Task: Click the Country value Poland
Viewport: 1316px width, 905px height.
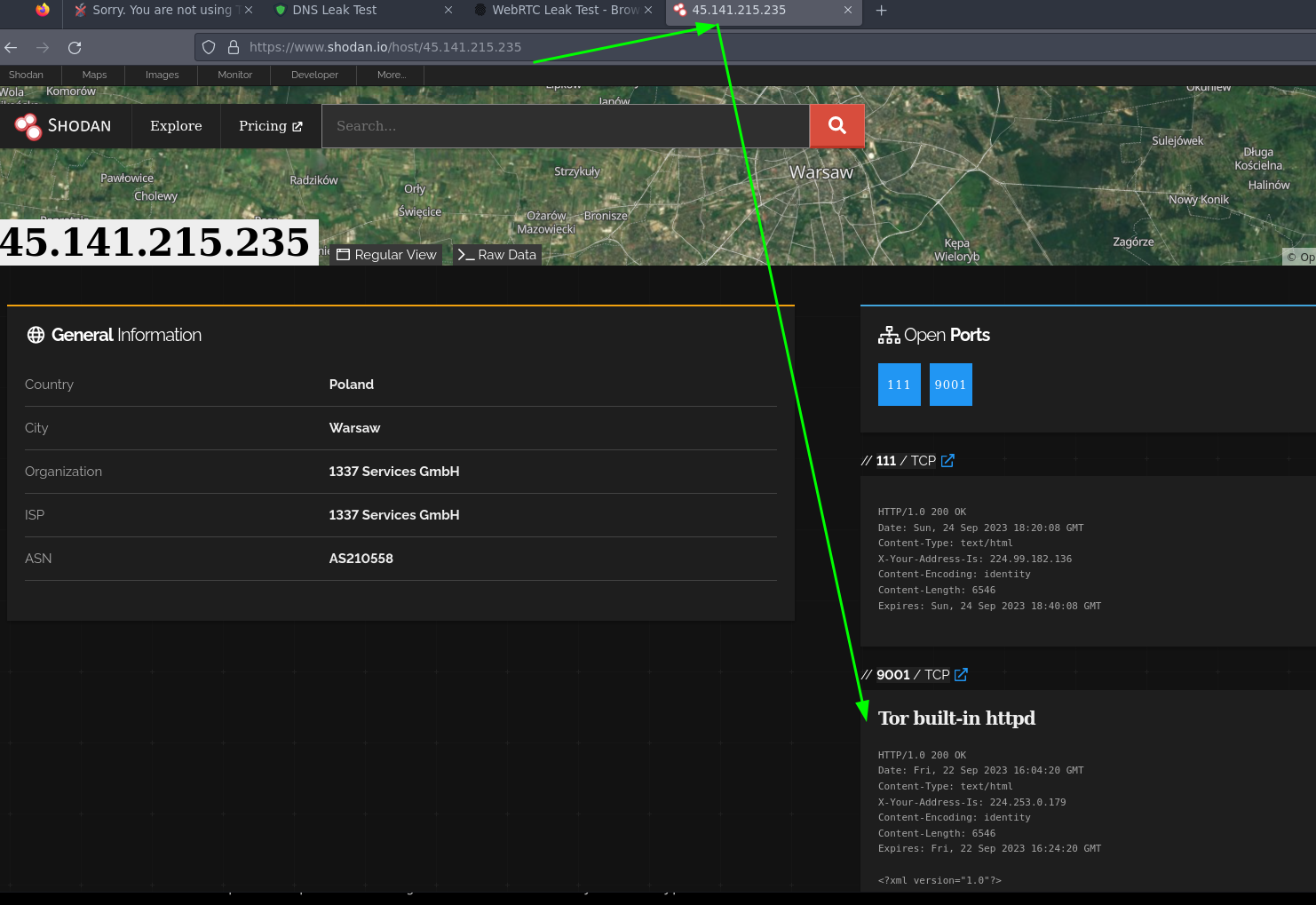Action: click(352, 385)
